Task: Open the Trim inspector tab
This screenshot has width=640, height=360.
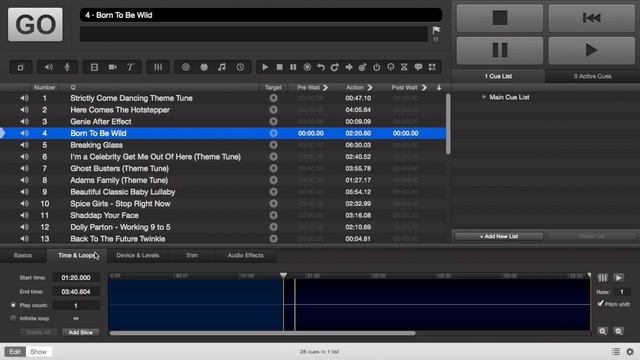Action: coord(192,256)
